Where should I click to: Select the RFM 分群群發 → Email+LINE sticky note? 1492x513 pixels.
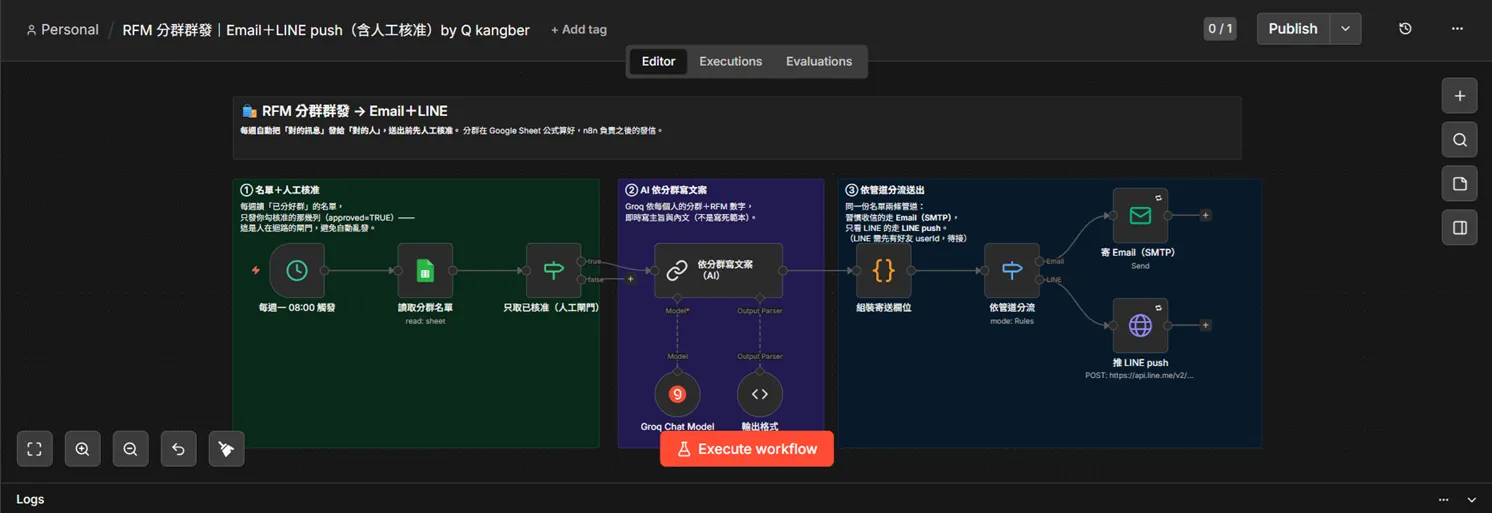pos(737,128)
